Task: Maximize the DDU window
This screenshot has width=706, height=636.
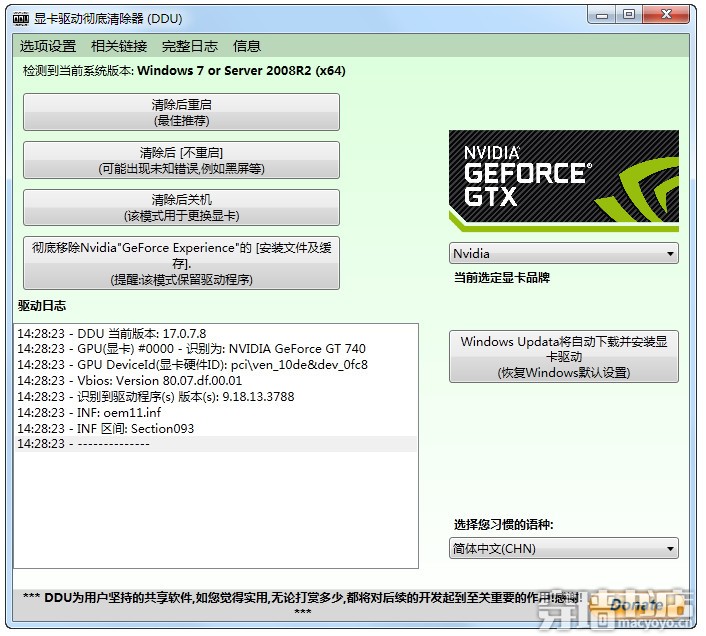Action: [629, 15]
